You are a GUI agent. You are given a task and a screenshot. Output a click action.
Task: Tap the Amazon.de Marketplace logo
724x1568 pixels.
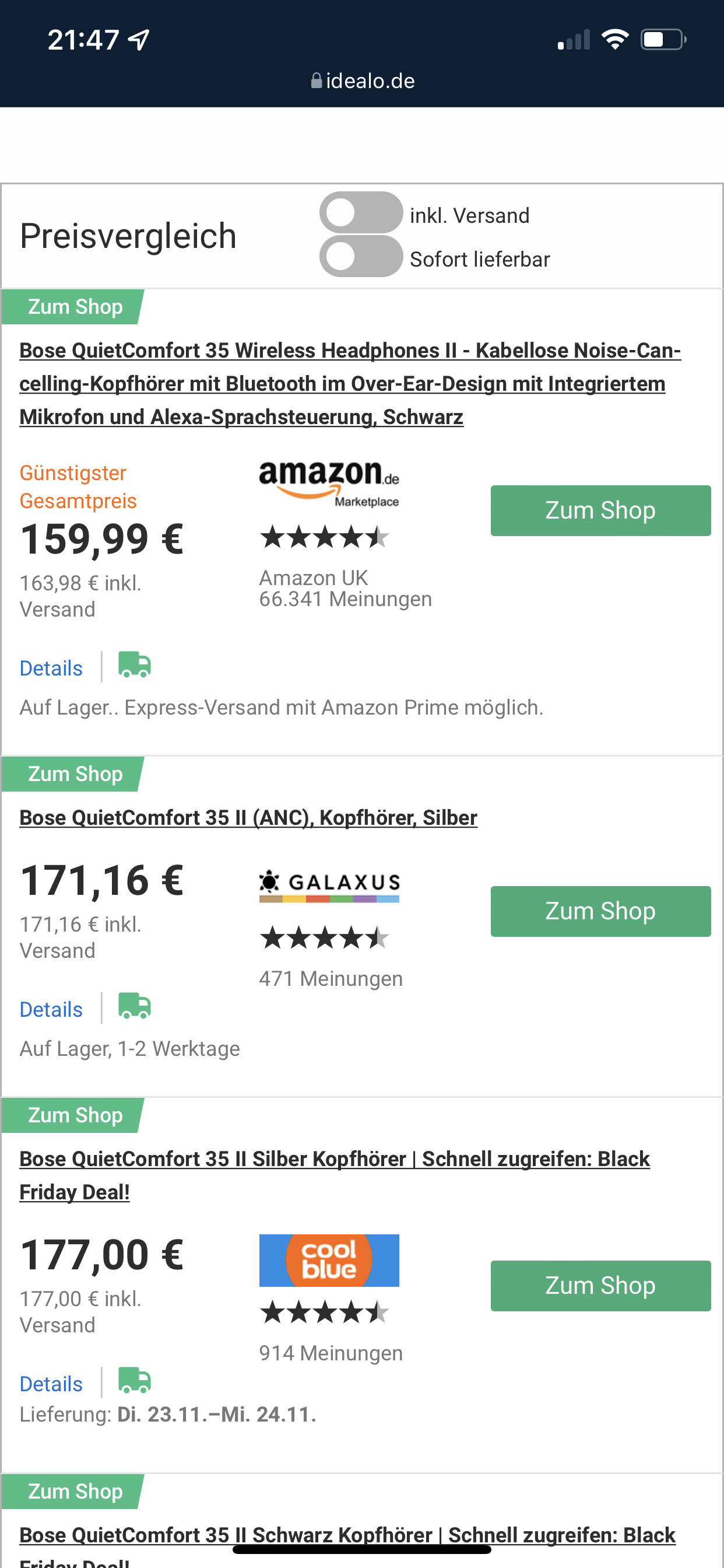point(329,485)
